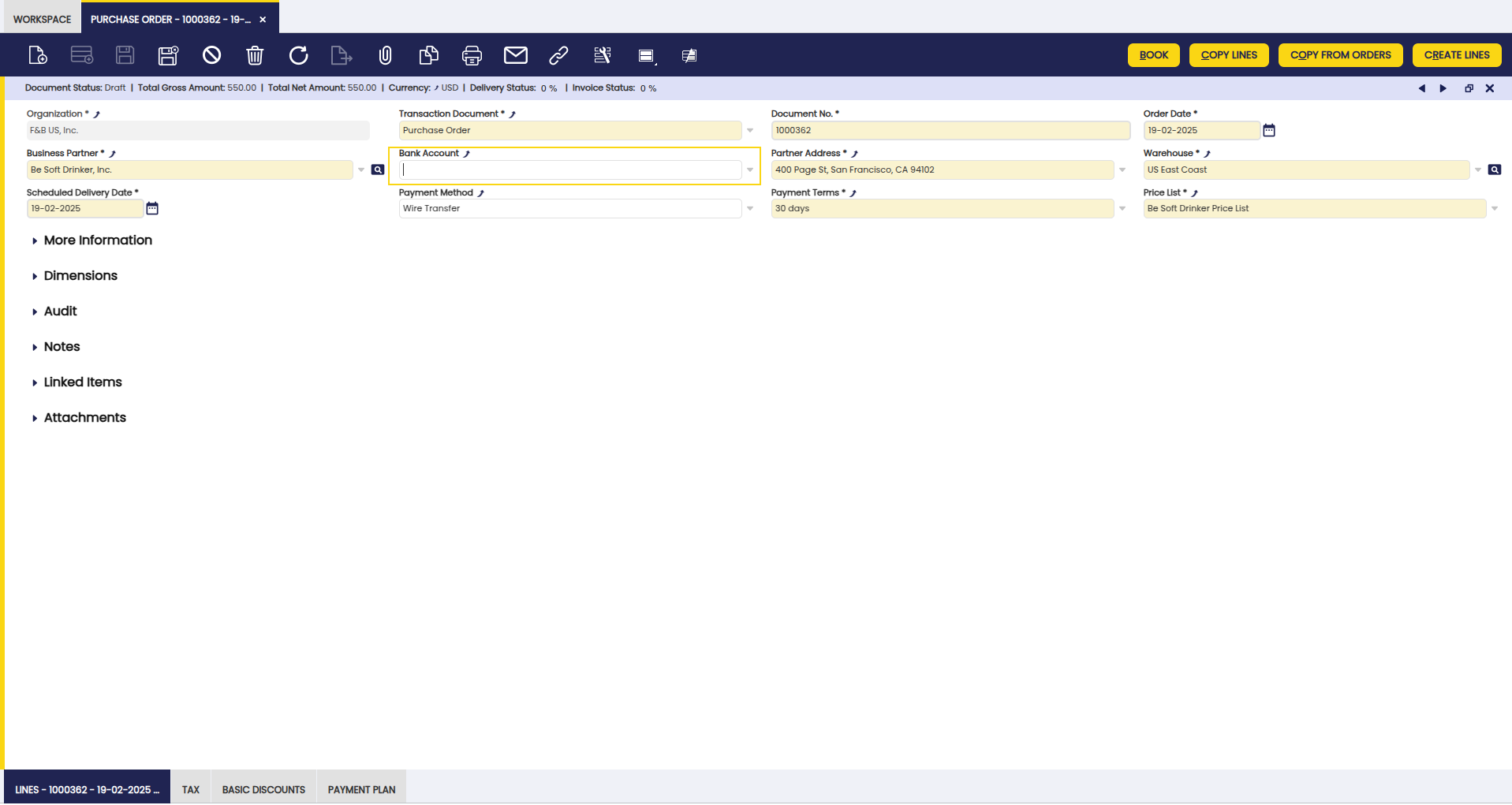Open attachments via the paperclip icon

[385, 55]
